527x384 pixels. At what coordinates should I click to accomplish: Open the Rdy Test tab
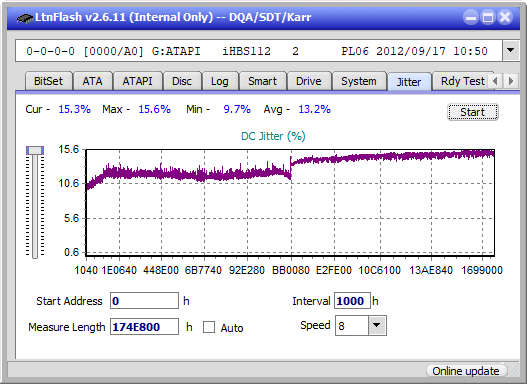click(x=462, y=81)
